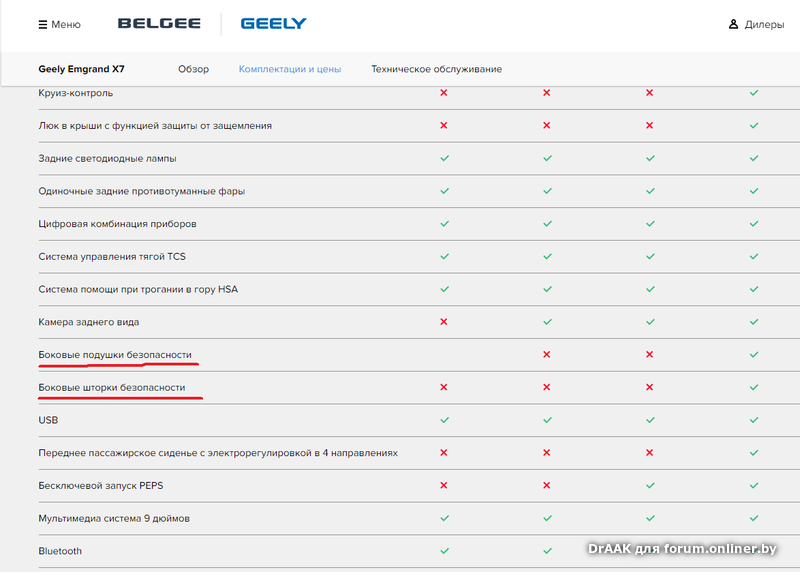
Task: Click the Дилеры person icon
Action: coord(733,24)
